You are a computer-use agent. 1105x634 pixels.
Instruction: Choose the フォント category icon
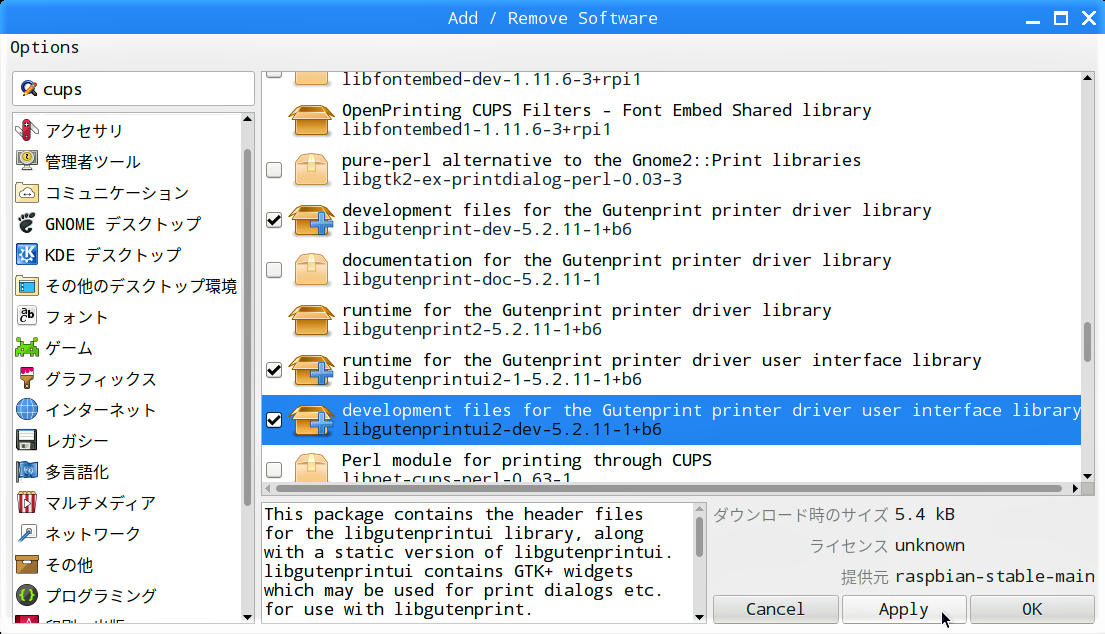pyautogui.click(x=27, y=316)
